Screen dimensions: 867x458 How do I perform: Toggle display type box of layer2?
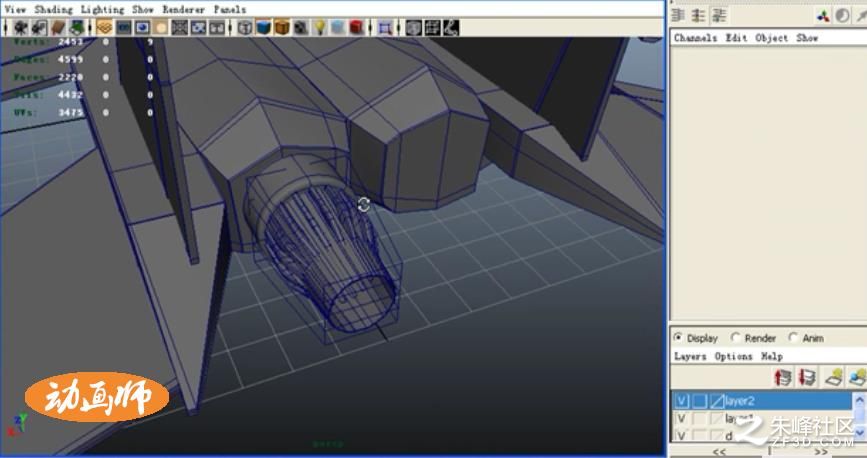(699, 401)
